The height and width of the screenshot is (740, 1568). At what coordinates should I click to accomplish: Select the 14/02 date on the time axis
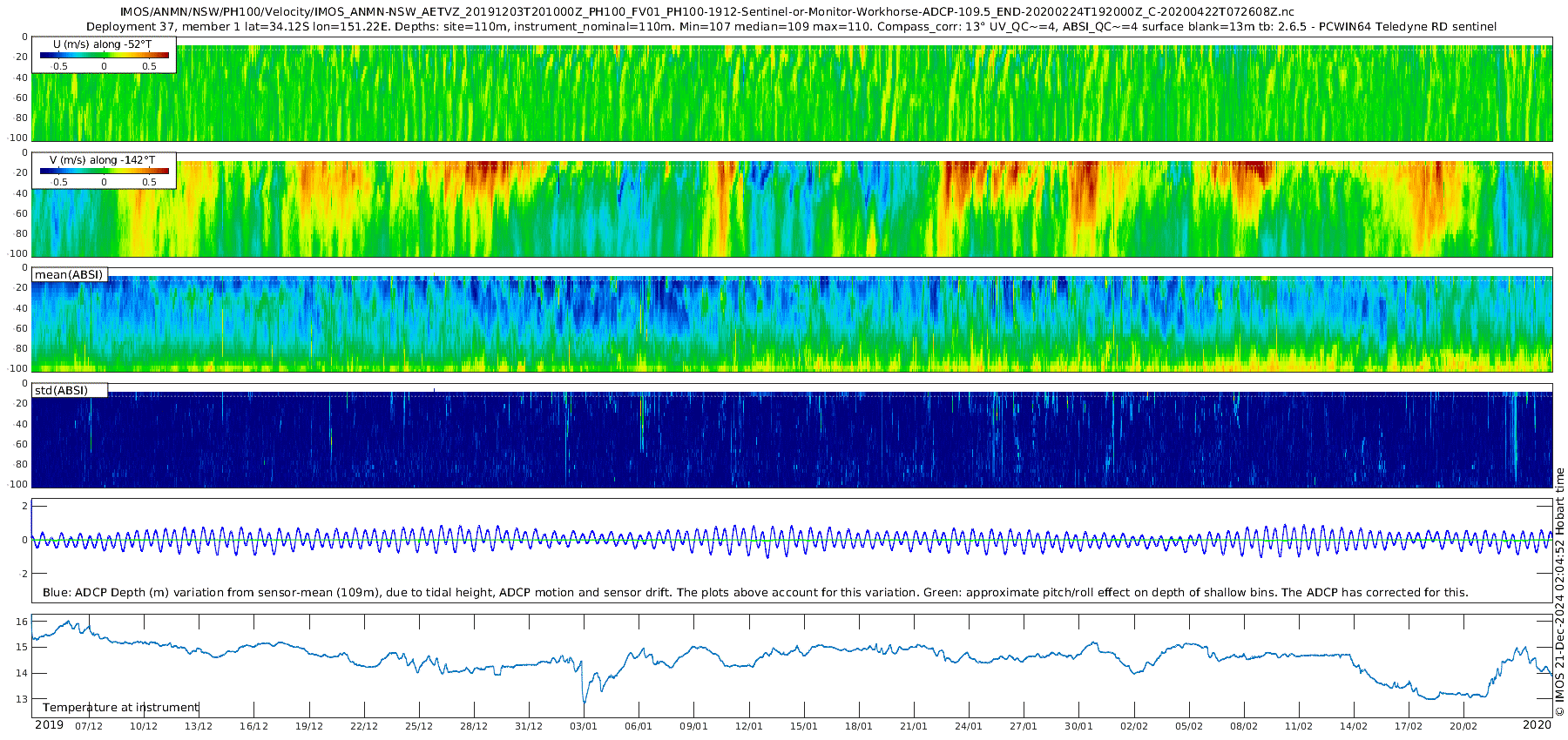pos(1353,726)
